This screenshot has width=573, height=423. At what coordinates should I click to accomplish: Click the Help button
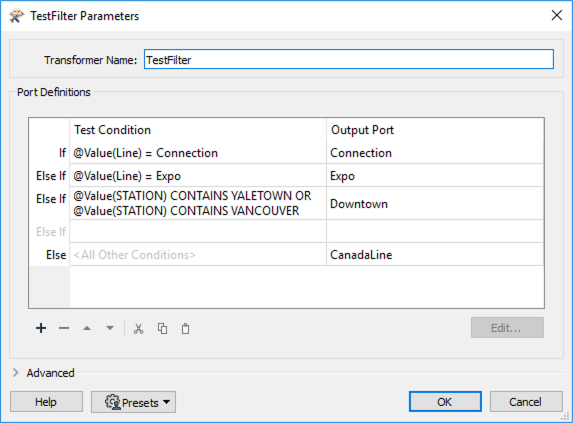(x=46, y=402)
